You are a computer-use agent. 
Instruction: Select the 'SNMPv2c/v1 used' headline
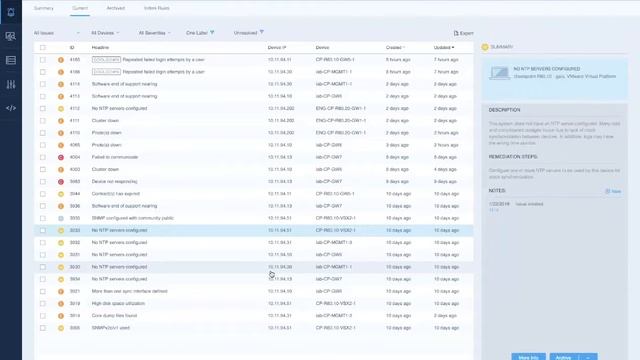tap(111, 328)
